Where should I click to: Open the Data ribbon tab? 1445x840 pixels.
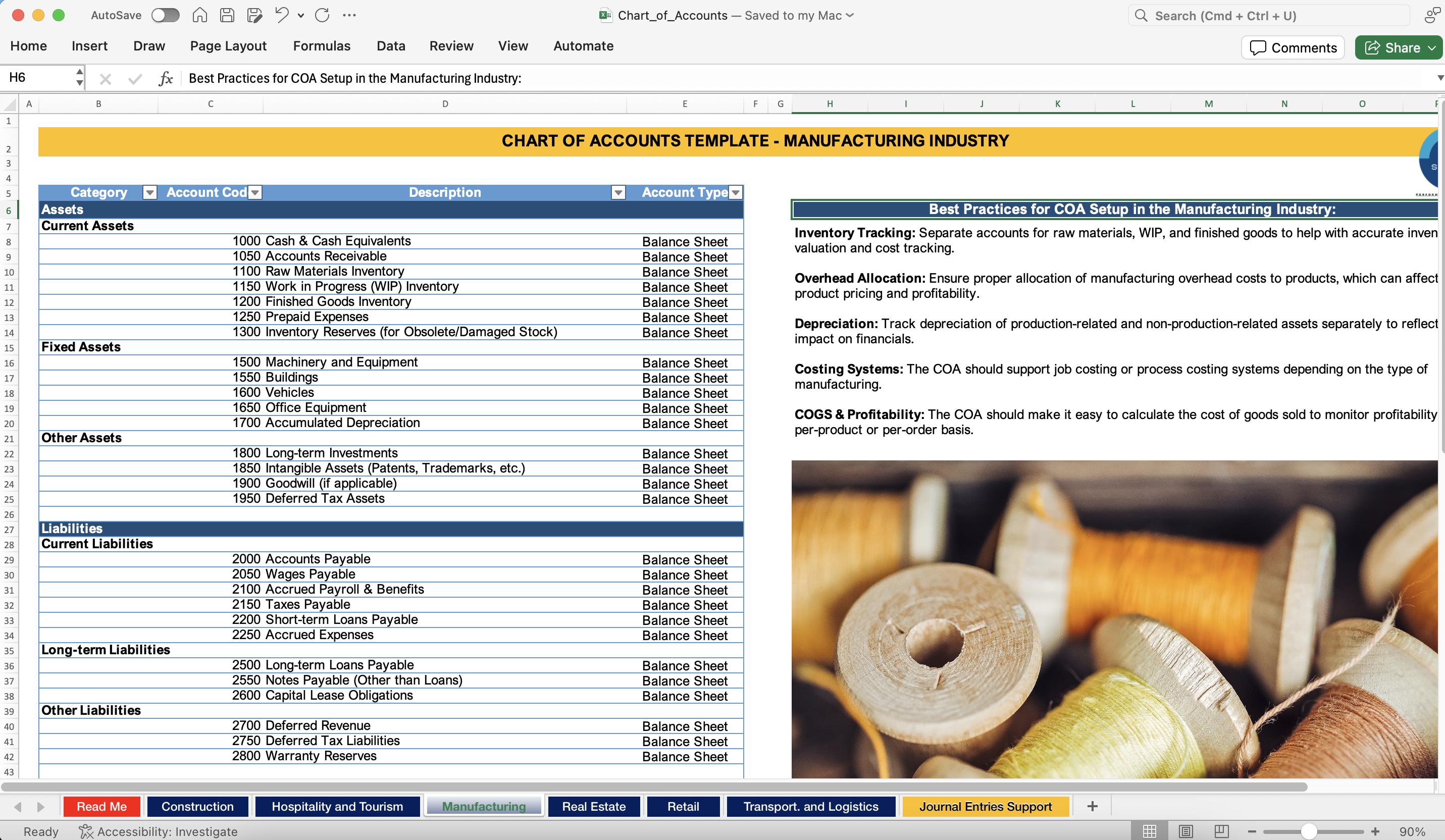(x=391, y=46)
